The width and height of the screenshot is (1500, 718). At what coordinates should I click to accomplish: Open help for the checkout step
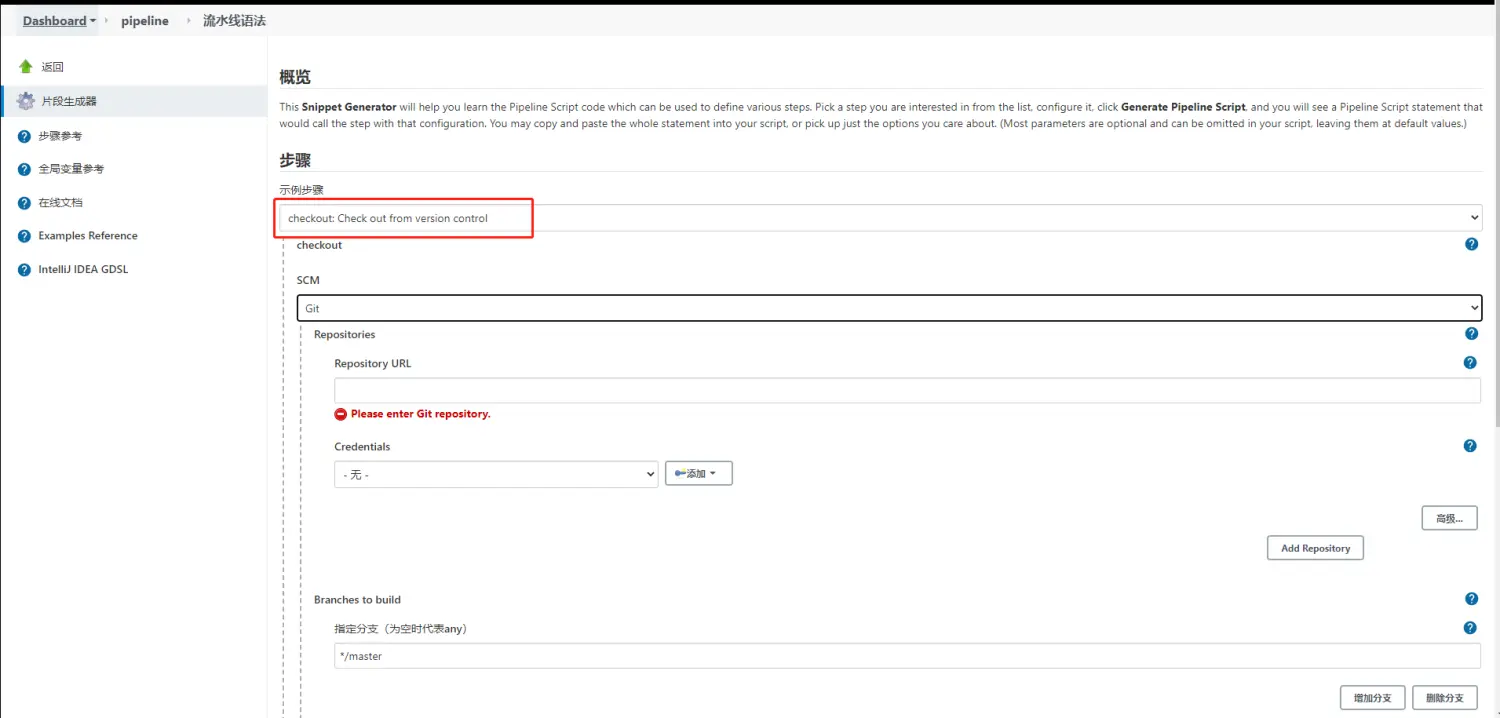coord(1471,244)
